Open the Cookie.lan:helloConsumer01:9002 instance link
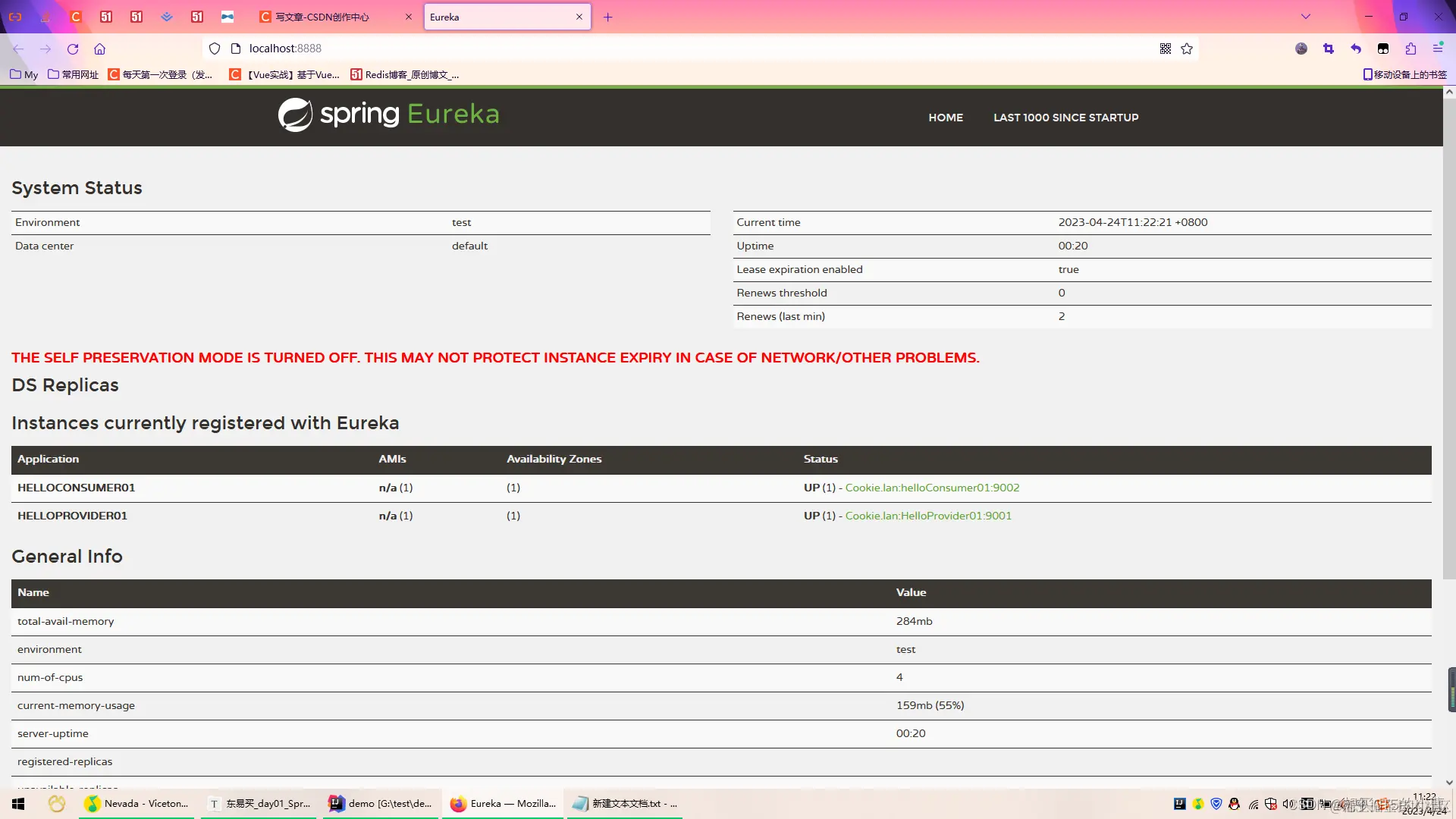The height and width of the screenshot is (819, 1456). [932, 488]
